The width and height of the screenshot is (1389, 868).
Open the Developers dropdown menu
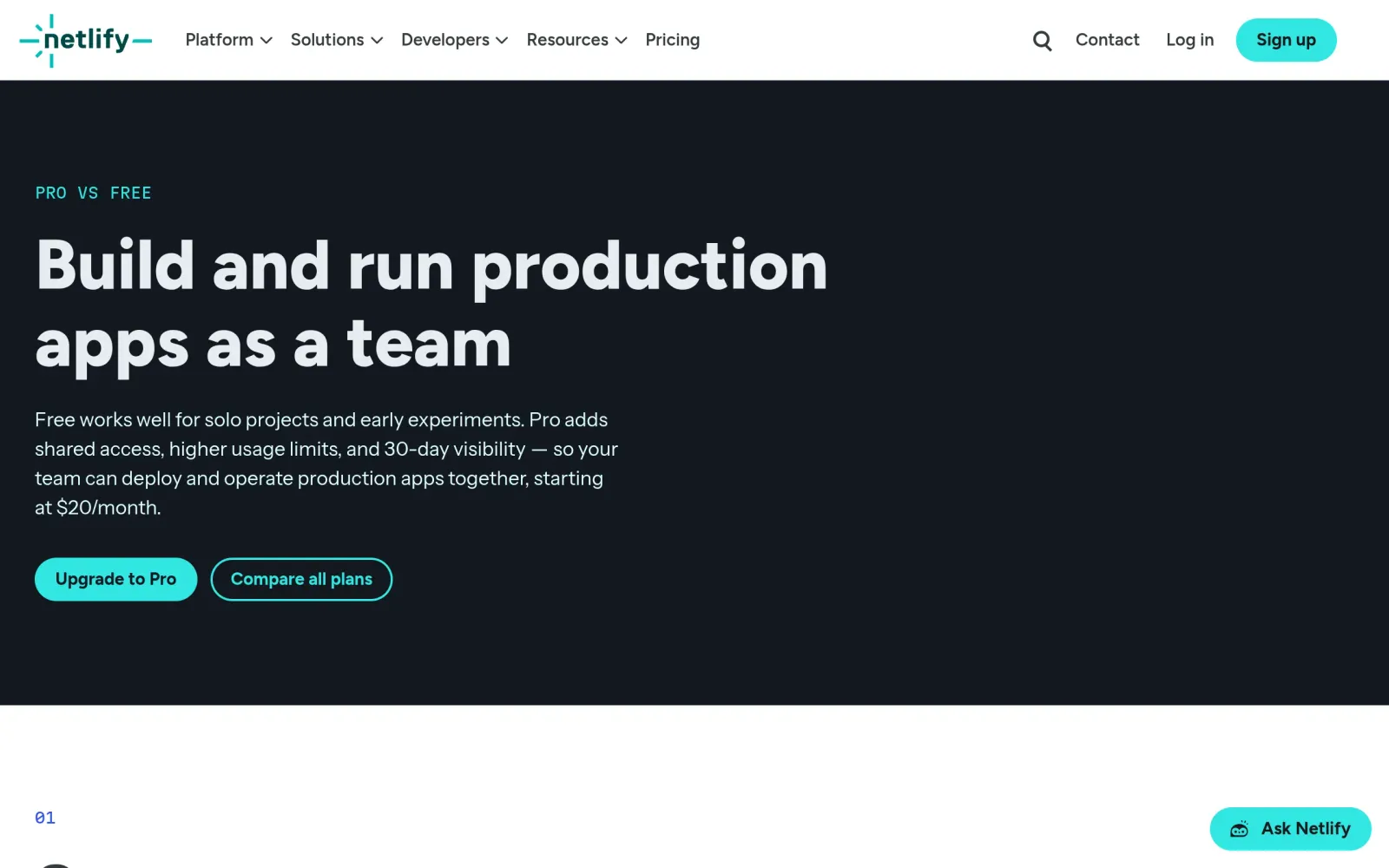[455, 40]
